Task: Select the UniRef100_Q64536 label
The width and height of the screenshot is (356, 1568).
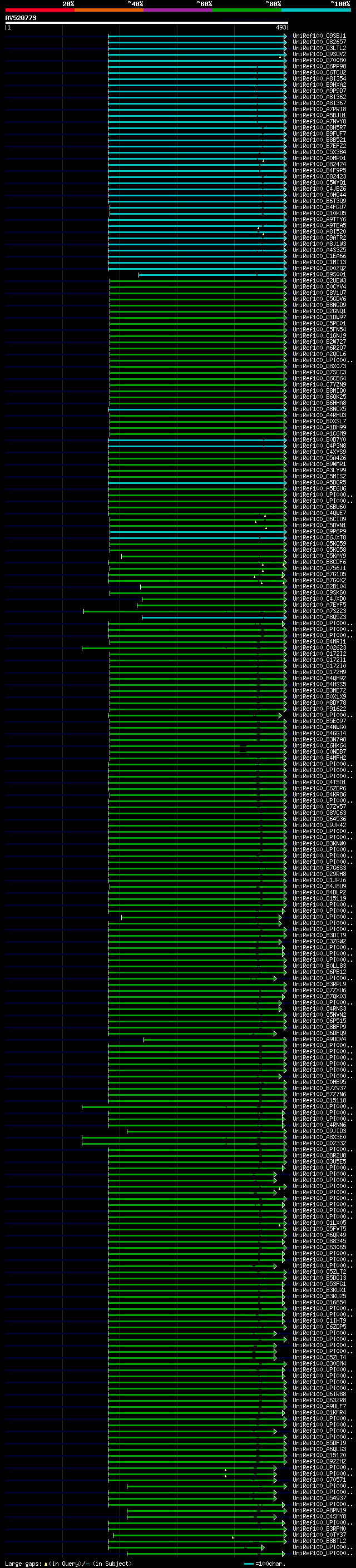Action: coord(319,819)
